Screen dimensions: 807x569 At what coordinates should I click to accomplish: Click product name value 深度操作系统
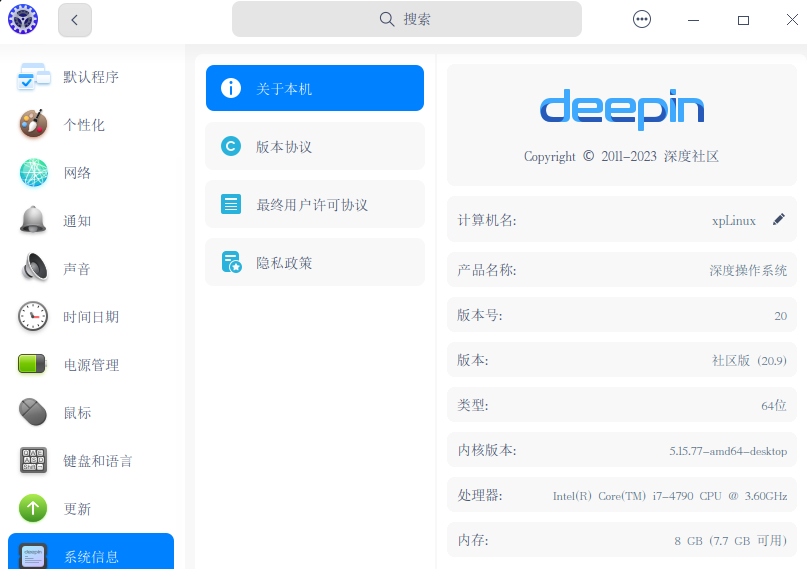pos(748,271)
